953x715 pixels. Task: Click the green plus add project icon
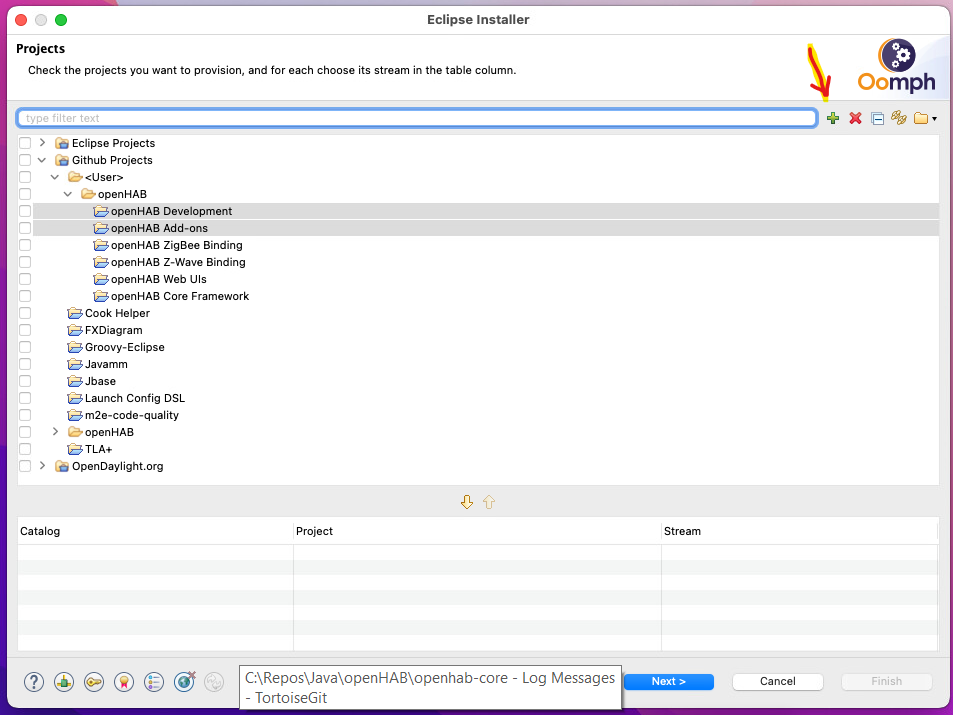pyautogui.click(x=832, y=119)
